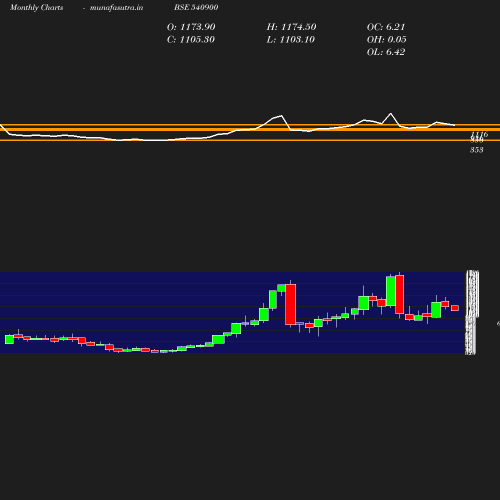
Task: Click the open price 'O: 1173.90'
Action: coord(191,27)
